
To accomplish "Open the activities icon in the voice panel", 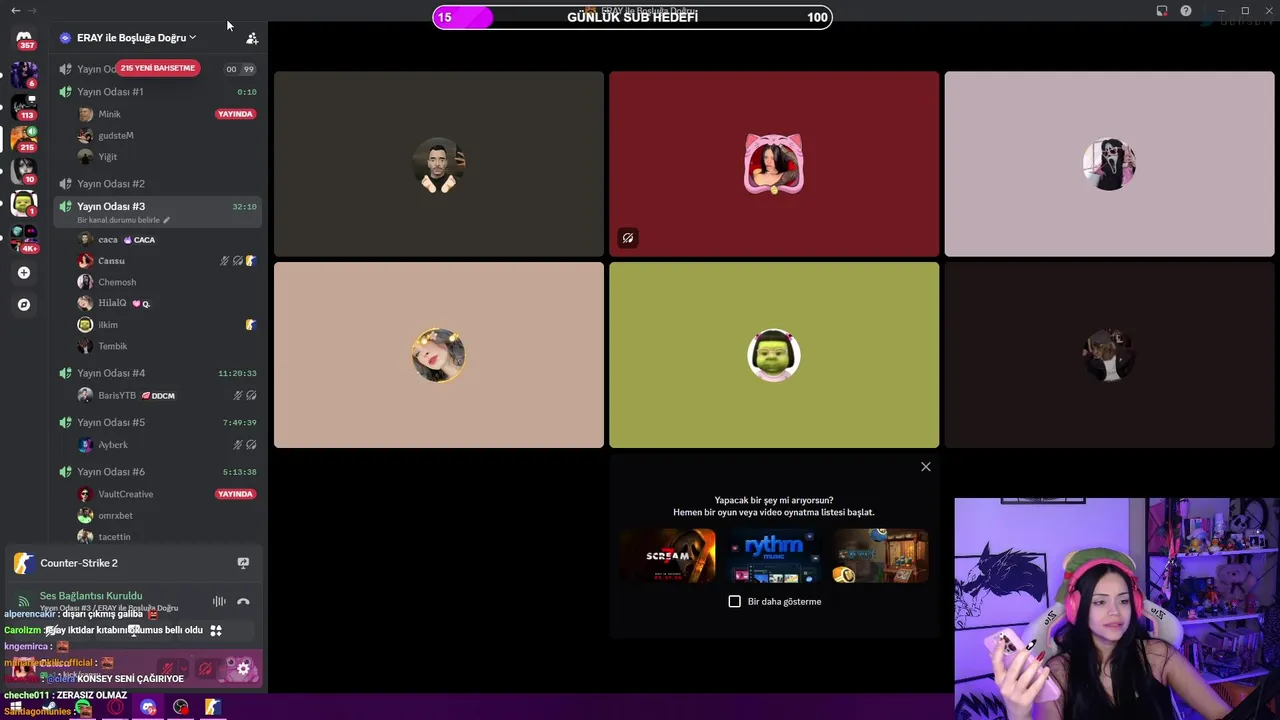I will pyautogui.click(x=216, y=630).
